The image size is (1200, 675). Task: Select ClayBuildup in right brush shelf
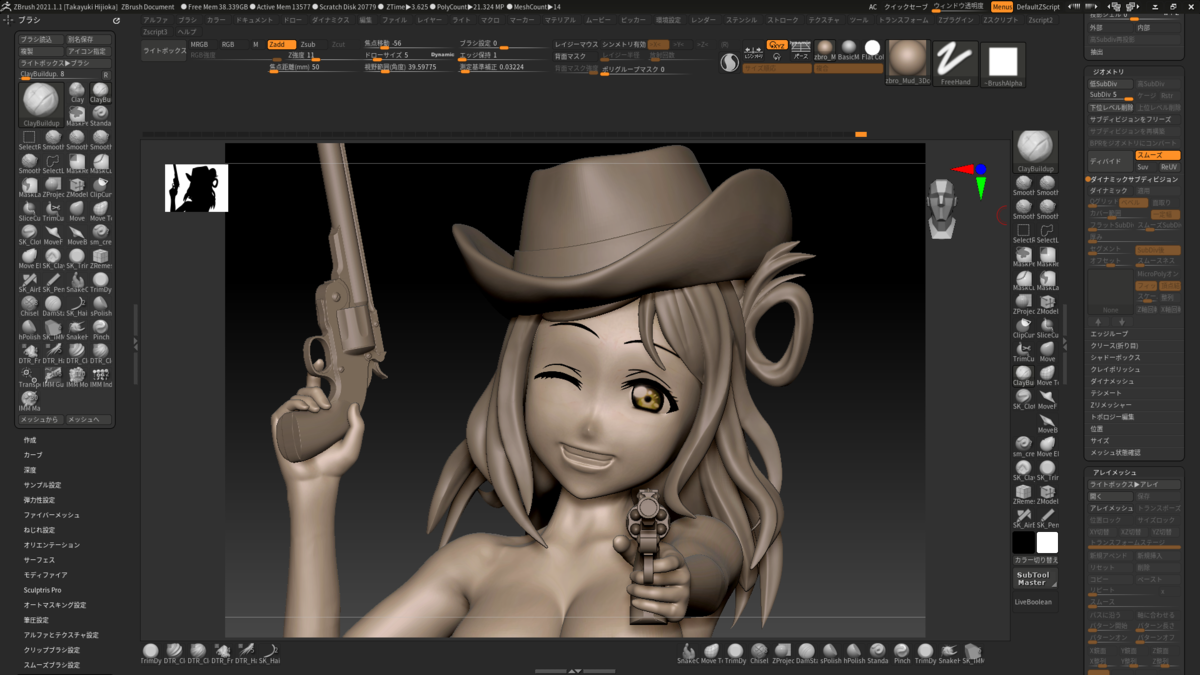(x=1035, y=151)
